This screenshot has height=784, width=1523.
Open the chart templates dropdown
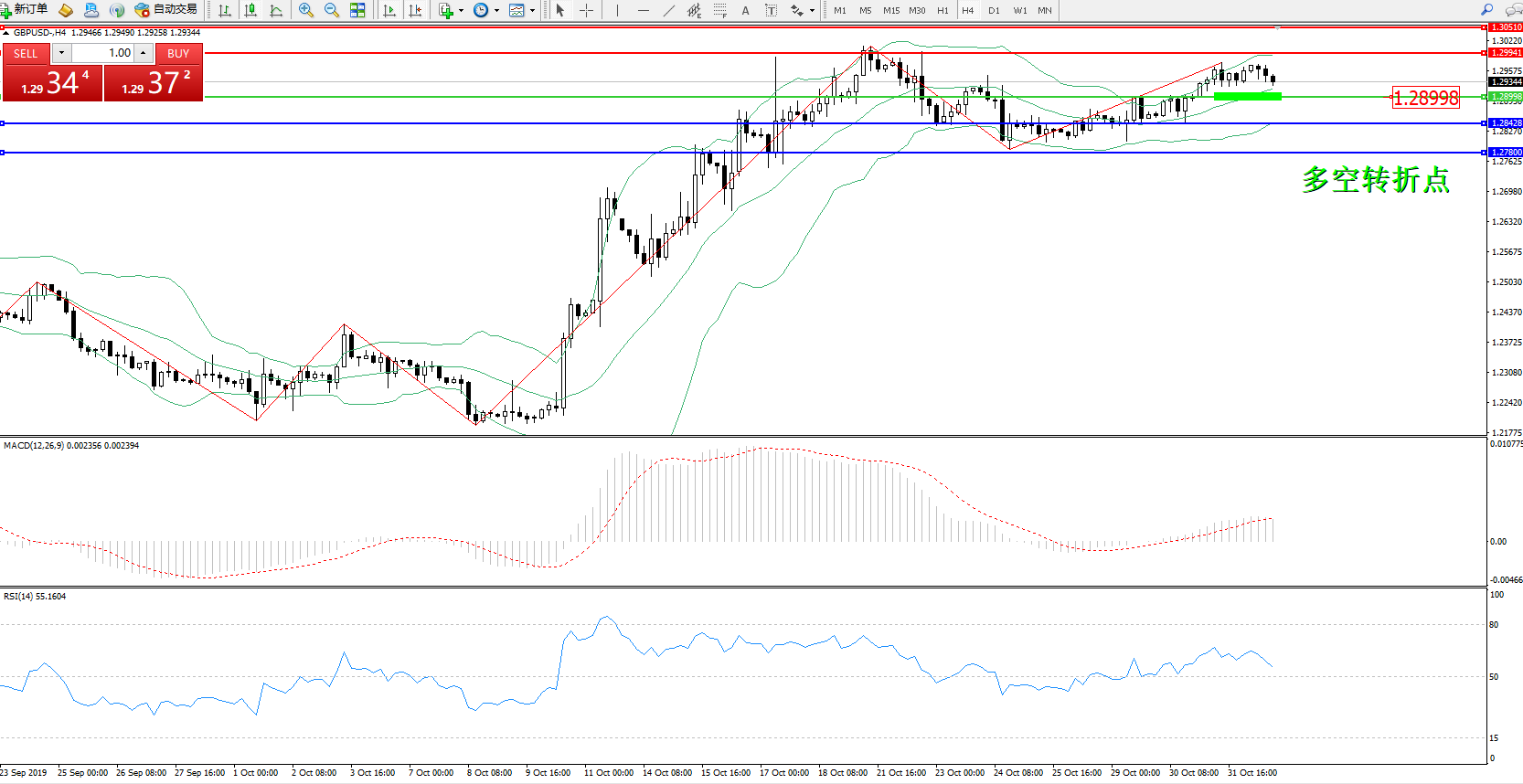532,11
